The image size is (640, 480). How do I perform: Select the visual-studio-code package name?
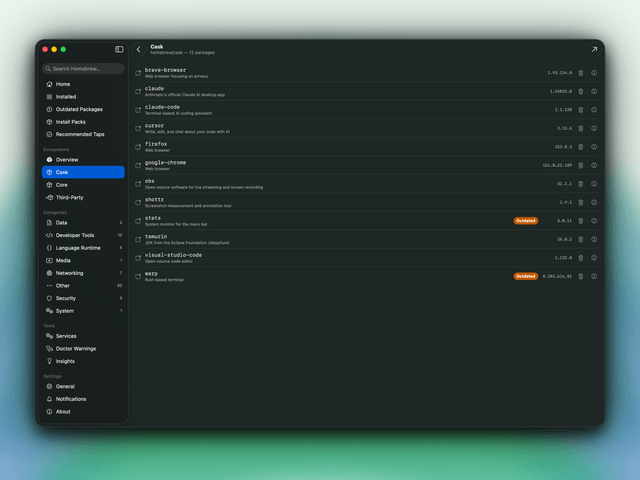click(173, 255)
